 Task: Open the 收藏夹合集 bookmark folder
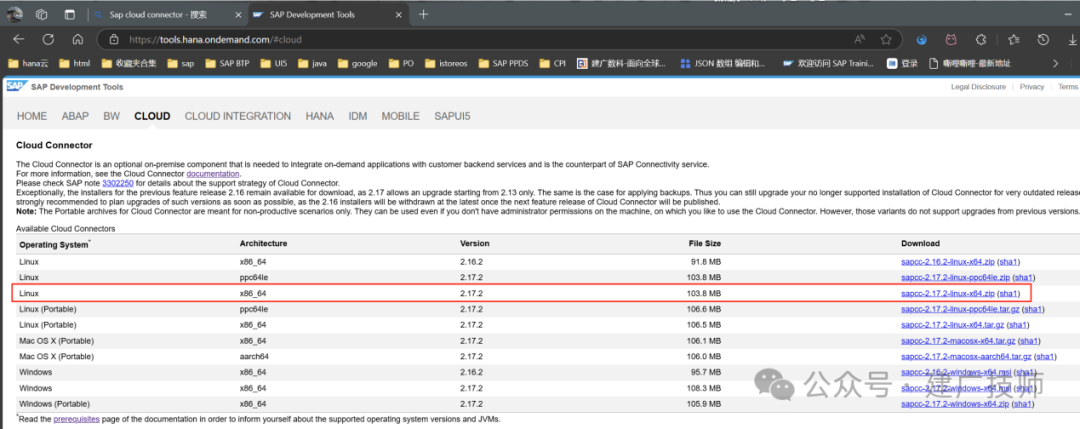click(x=129, y=63)
